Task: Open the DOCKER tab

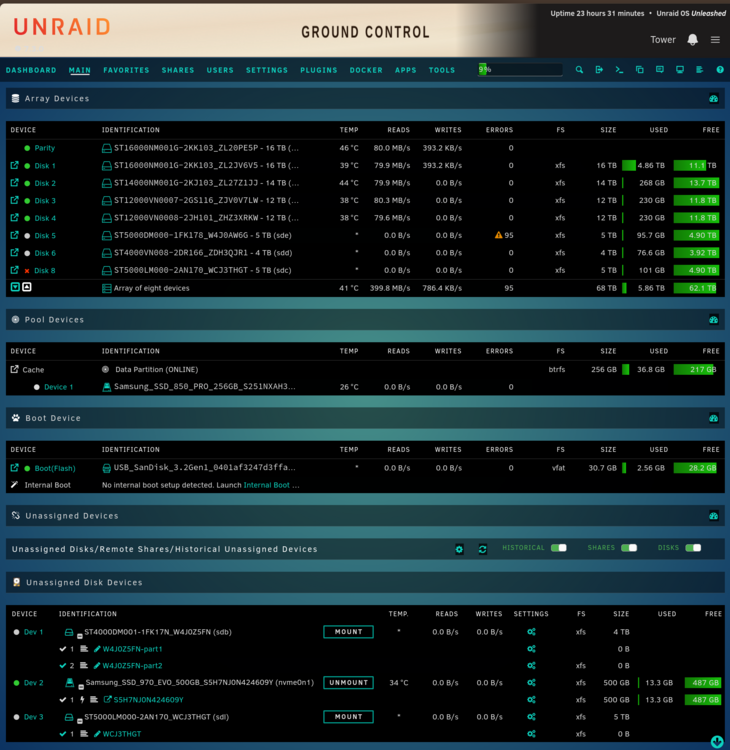Action: pyautogui.click(x=366, y=70)
